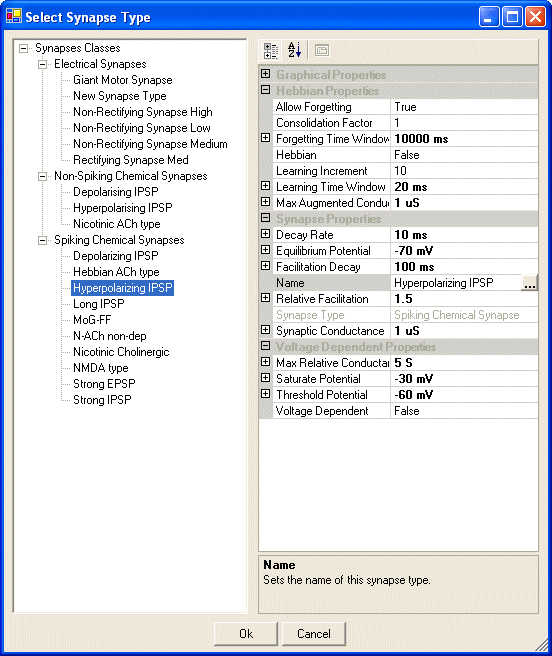Image resolution: width=552 pixels, height=656 pixels.
Task: Expand Max Relative Conductance property
Action: pos(265,362)
